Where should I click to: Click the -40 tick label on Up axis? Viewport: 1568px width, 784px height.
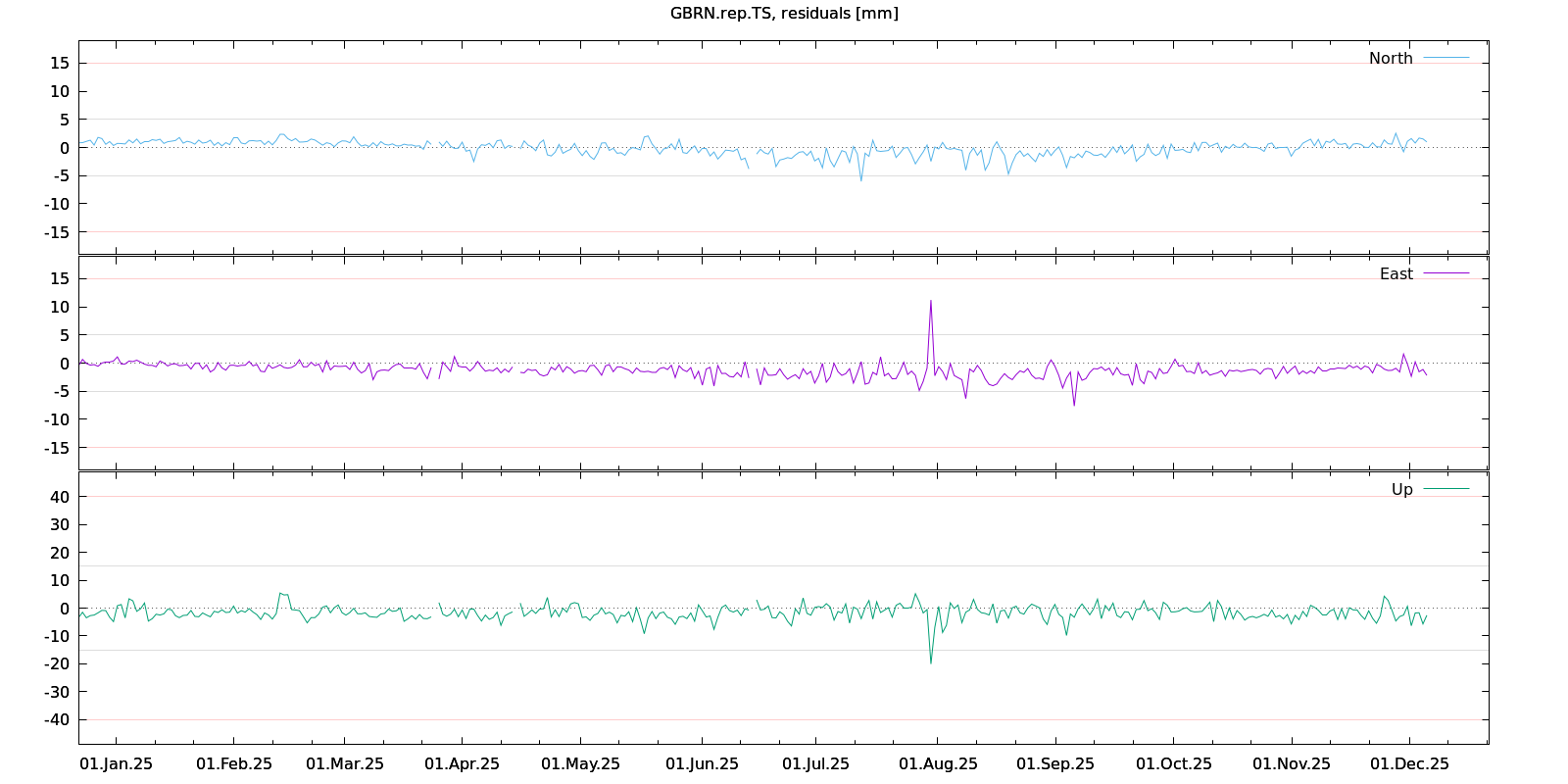[x=56, y=719]
